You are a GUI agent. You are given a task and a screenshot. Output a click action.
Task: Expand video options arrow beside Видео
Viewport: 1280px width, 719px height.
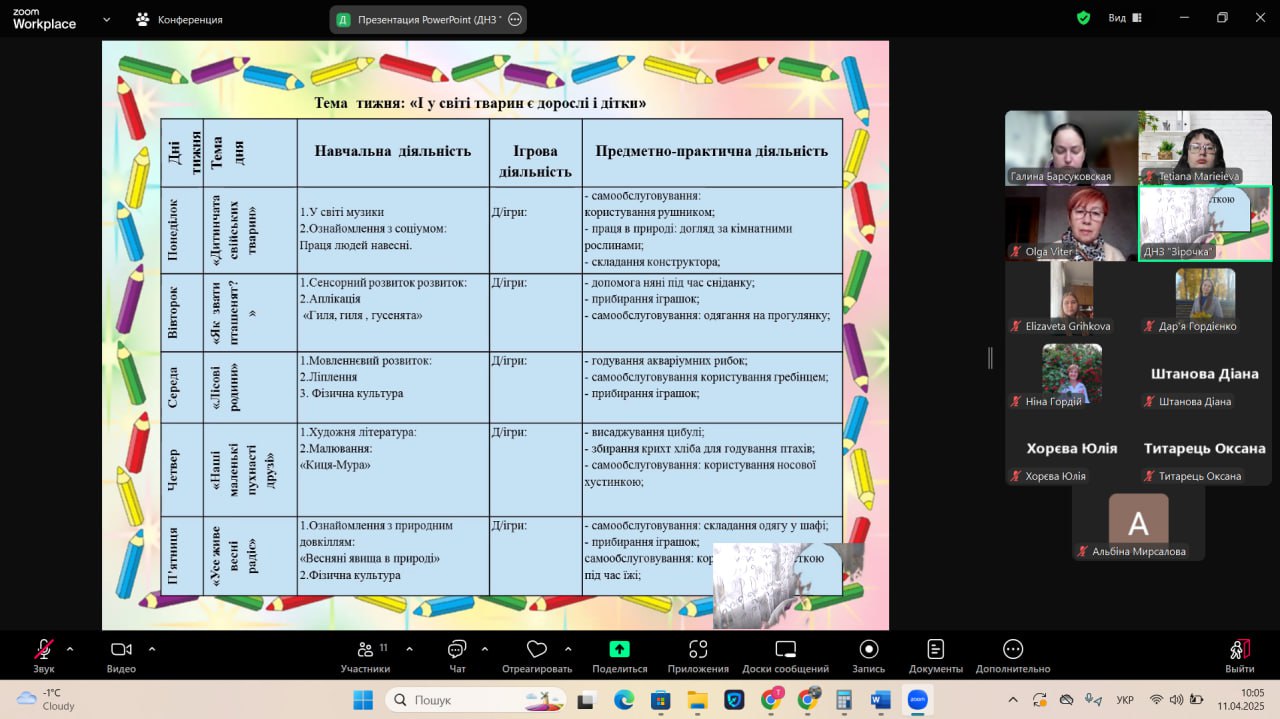coord(152,648)
